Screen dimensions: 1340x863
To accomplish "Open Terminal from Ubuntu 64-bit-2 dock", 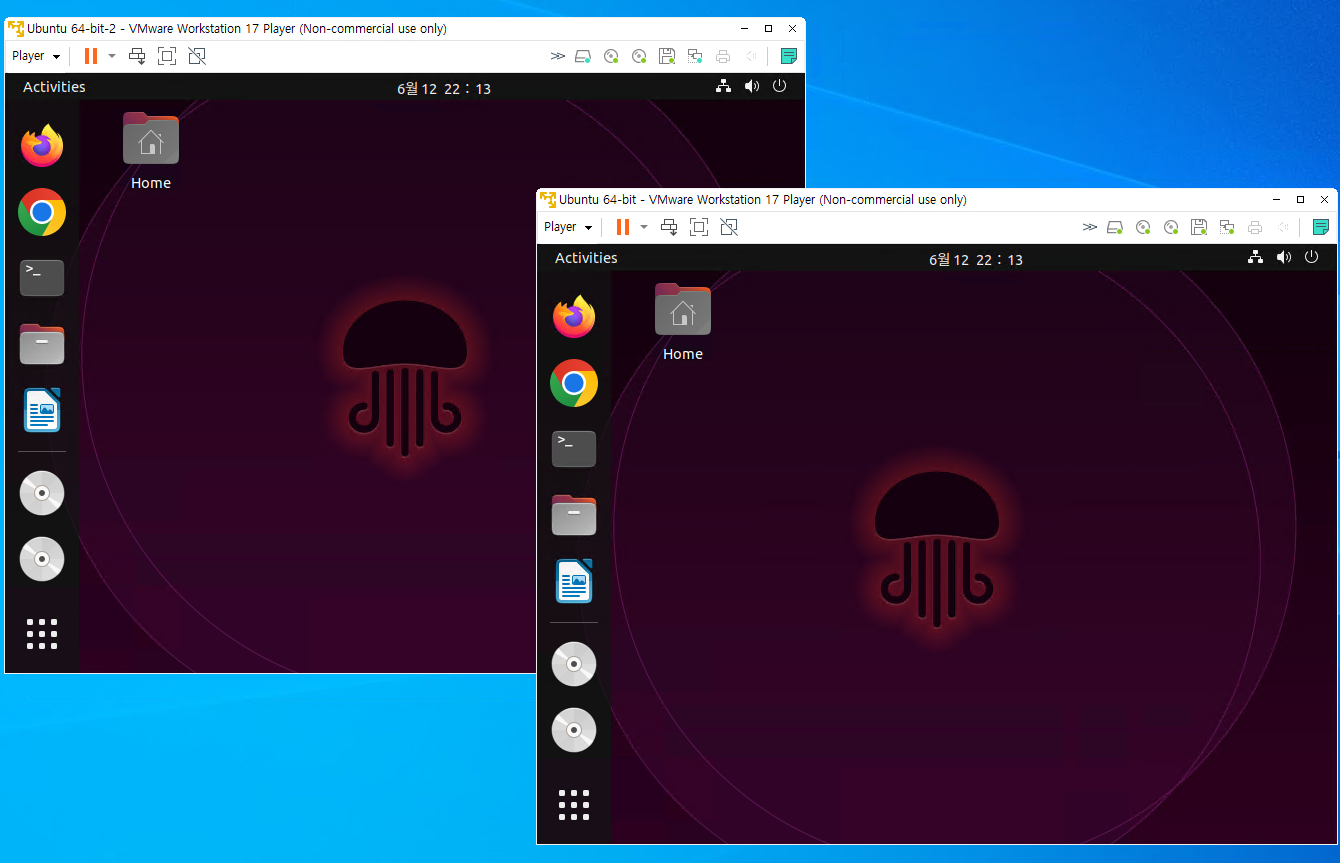I will tap(42, 278).
